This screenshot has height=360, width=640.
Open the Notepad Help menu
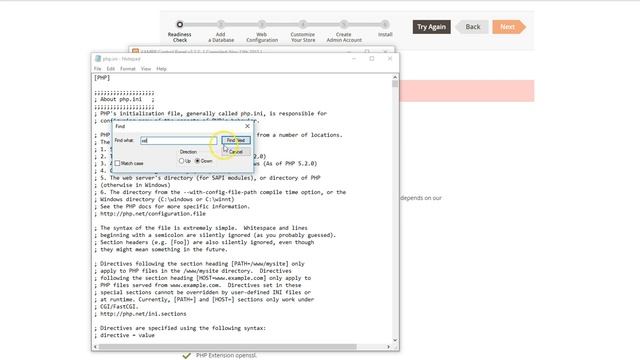[162, 69]
